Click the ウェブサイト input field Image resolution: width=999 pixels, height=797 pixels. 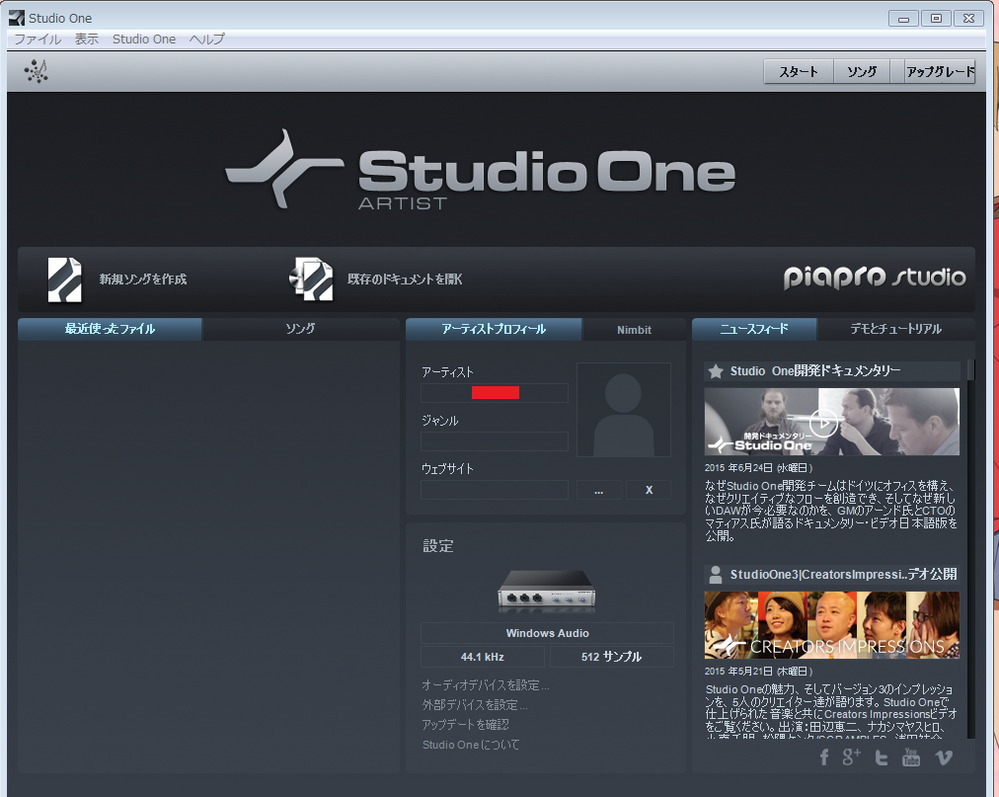[x=494, y=490]
